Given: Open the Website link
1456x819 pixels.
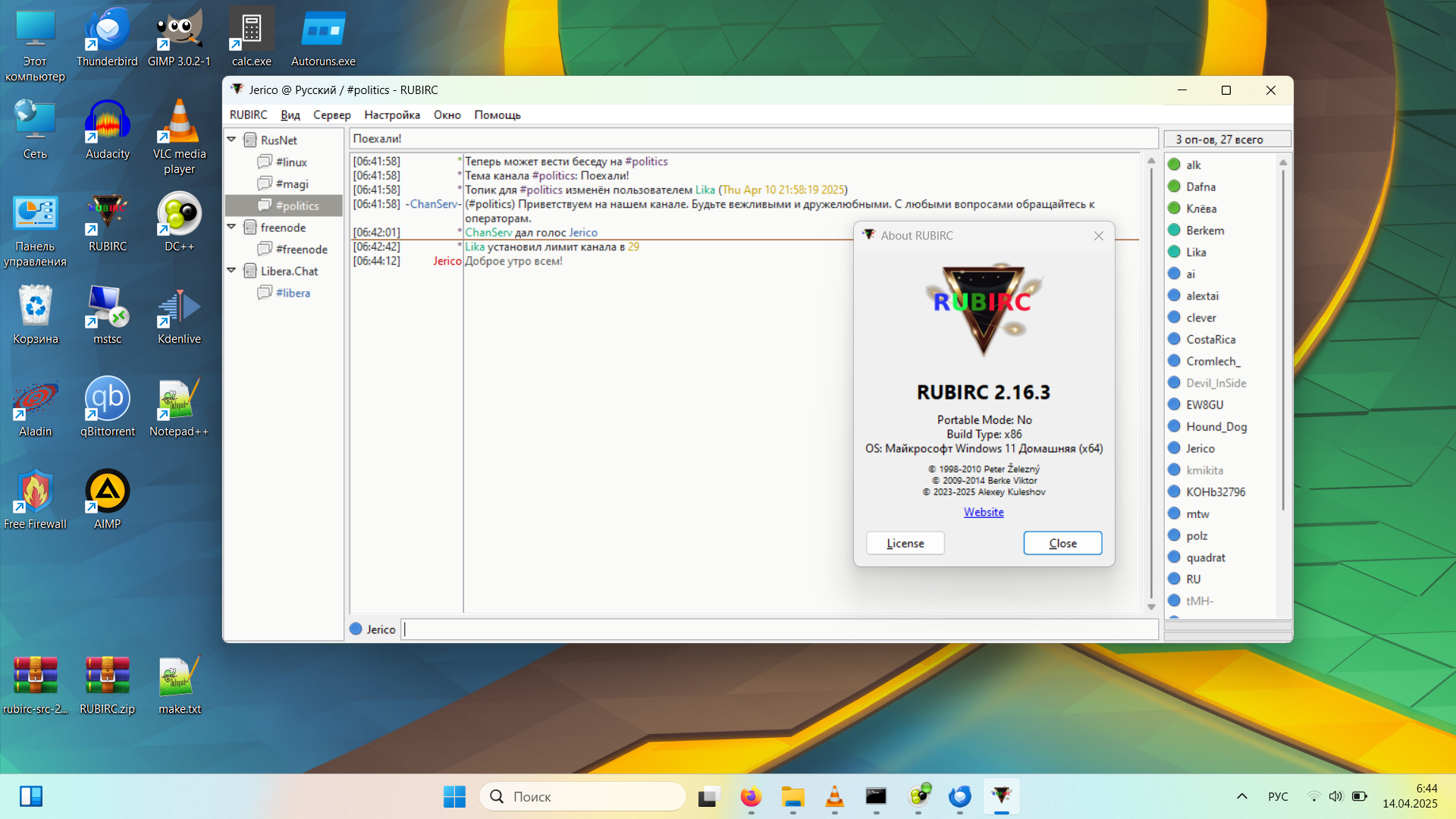Looking at the screenshot, I should pyautogui.click(x=984, y=512).
